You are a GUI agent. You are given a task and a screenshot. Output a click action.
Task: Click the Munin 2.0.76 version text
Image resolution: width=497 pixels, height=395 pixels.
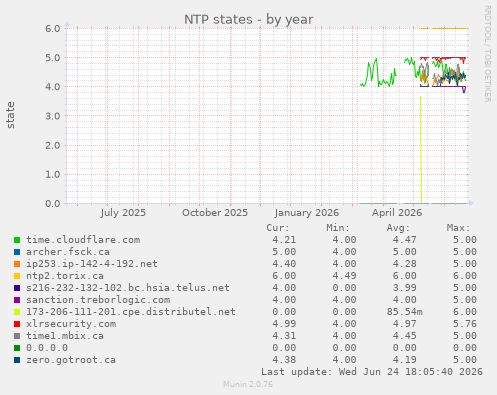[248, 384]
